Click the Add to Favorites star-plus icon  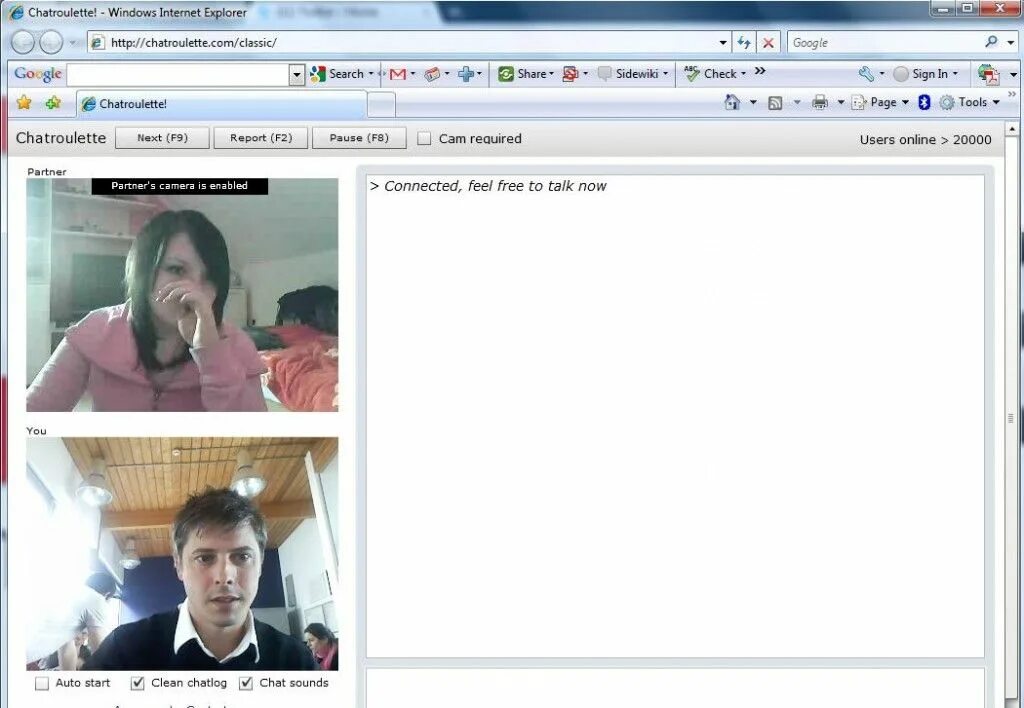(x=53, y=103)
